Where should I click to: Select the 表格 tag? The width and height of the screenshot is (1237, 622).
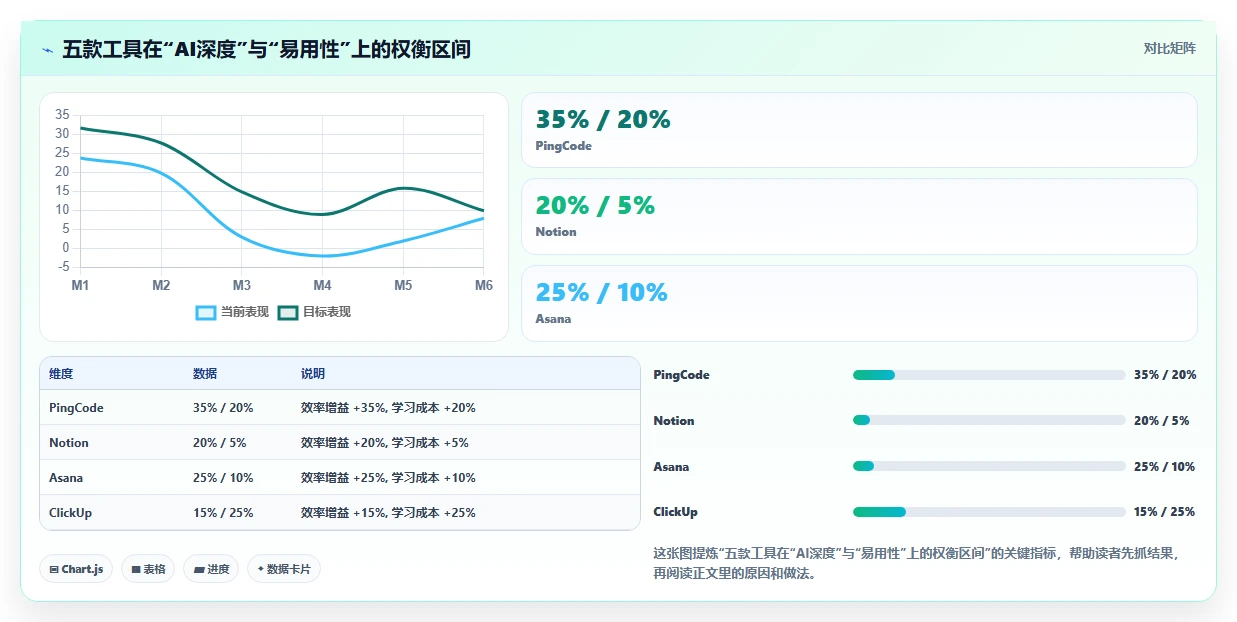tap(148, 569)
